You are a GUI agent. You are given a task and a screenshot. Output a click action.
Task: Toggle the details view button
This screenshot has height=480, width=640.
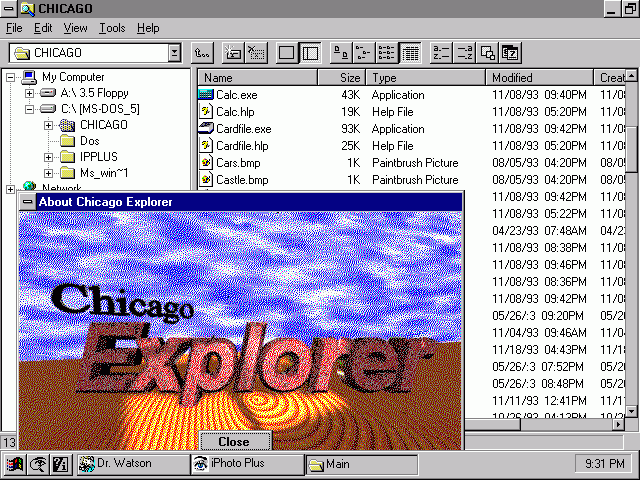pos(409,53)
